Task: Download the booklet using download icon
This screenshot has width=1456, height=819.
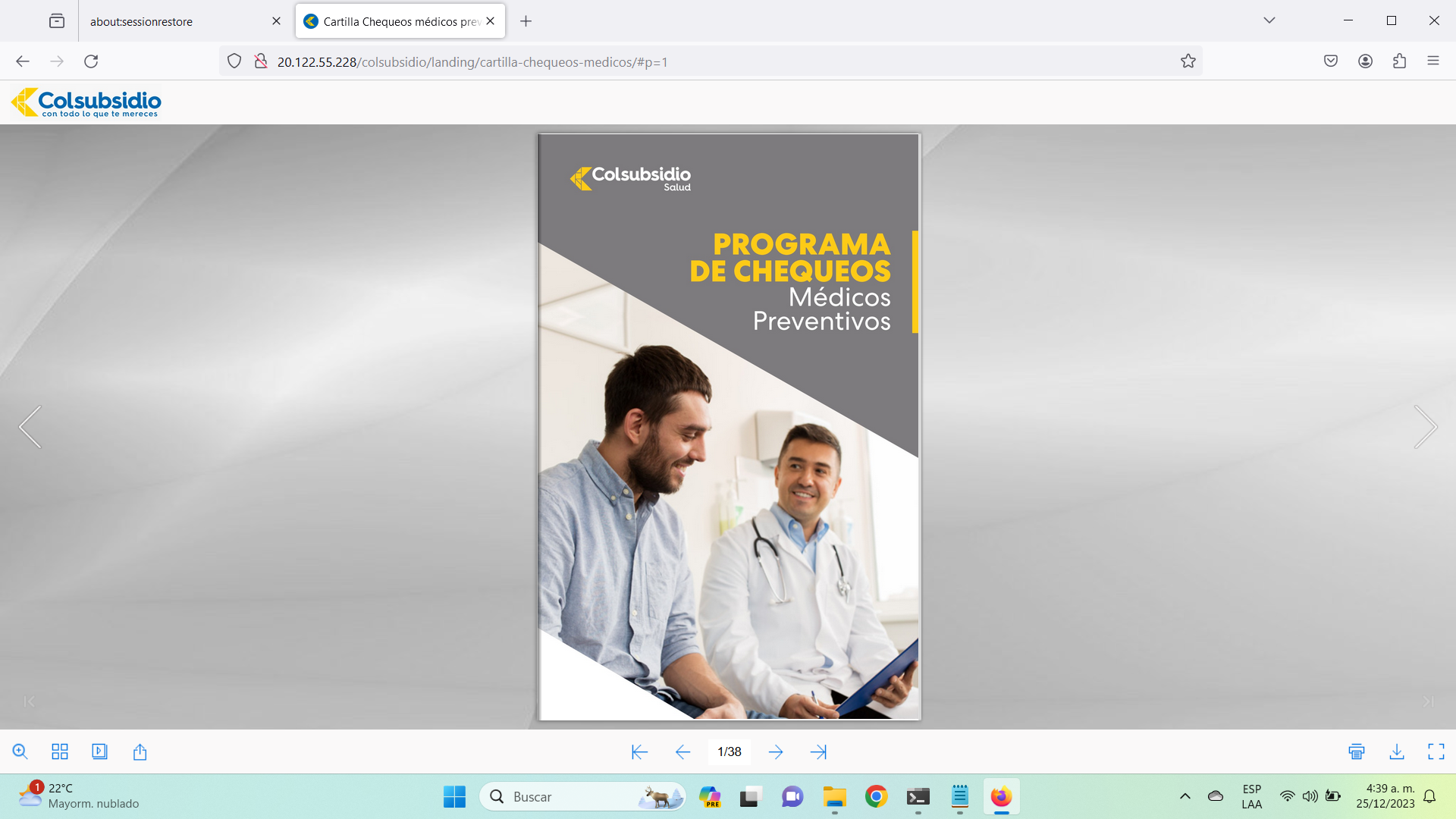Action: pos(1396,752)
